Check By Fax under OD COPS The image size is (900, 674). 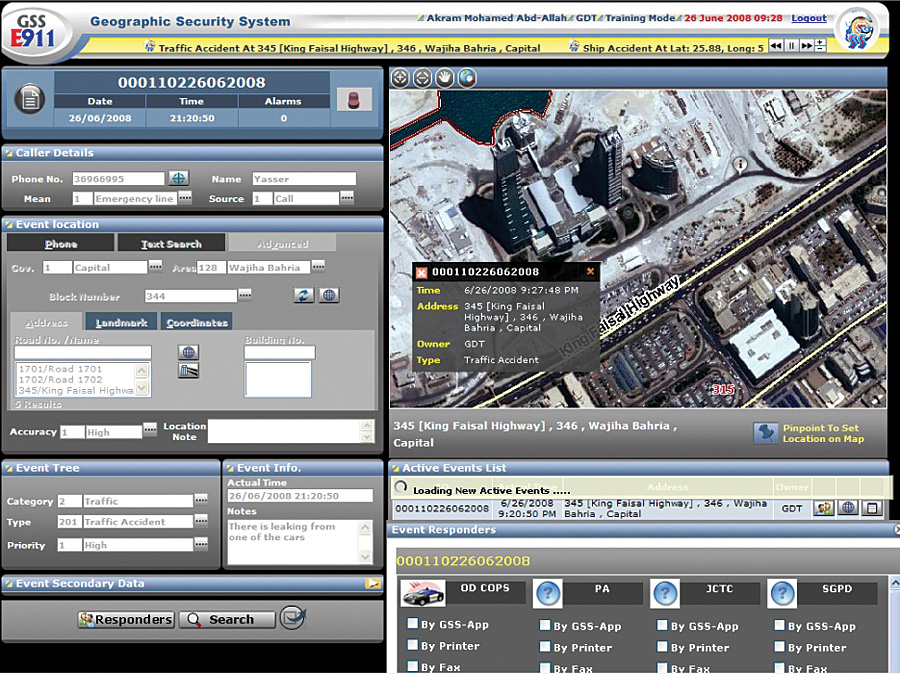[x=413, y=666]
